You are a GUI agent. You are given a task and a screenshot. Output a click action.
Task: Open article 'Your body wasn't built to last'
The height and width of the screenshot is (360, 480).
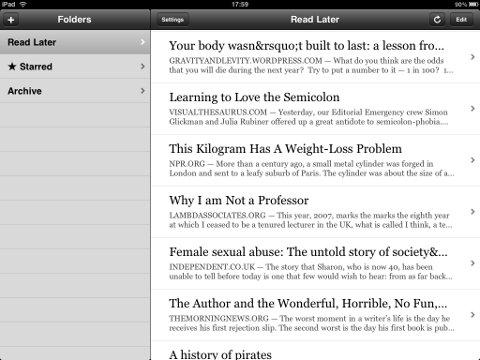[x=315, y=57]
